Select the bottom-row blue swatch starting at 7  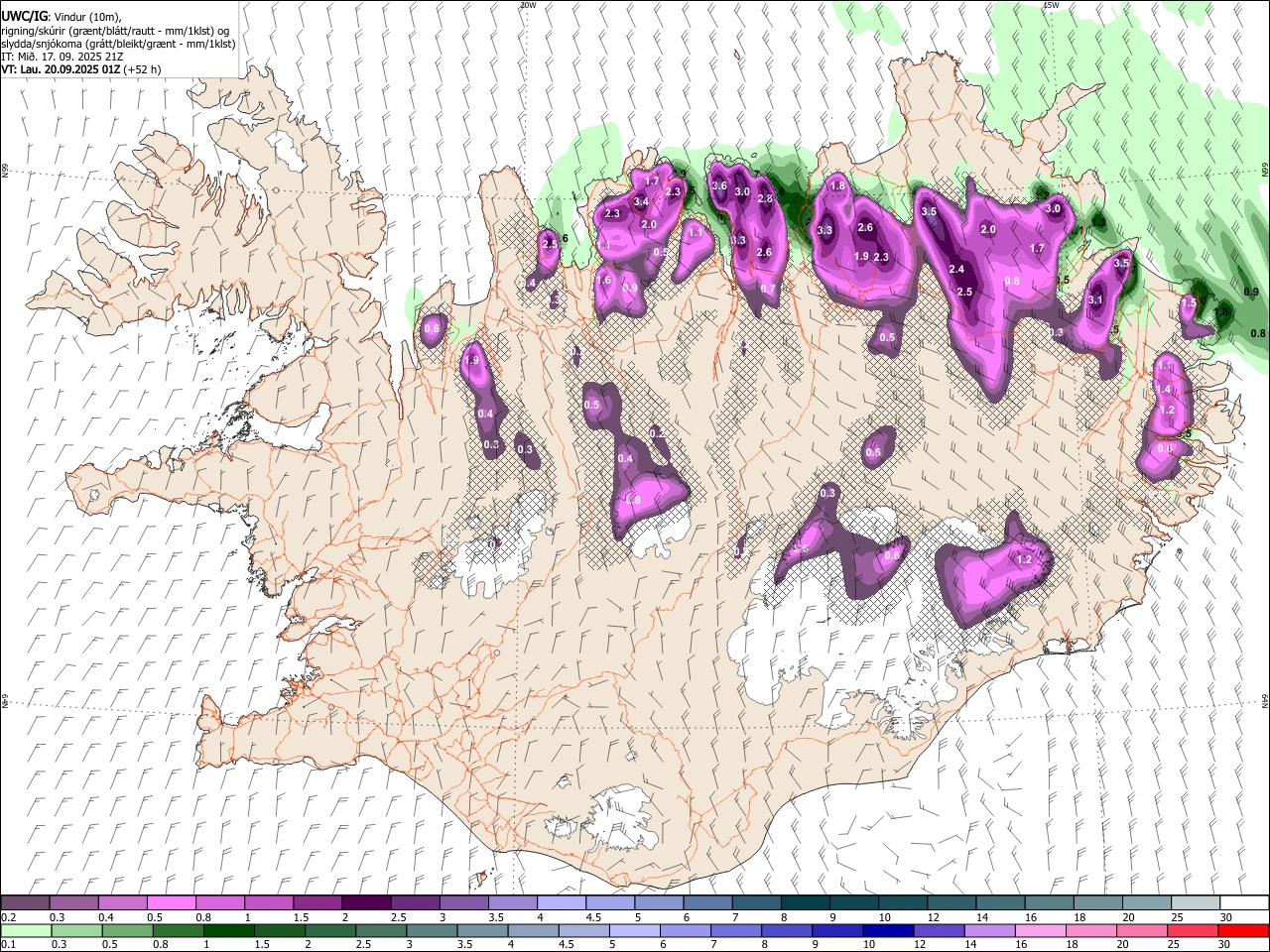tap(738, 930)
